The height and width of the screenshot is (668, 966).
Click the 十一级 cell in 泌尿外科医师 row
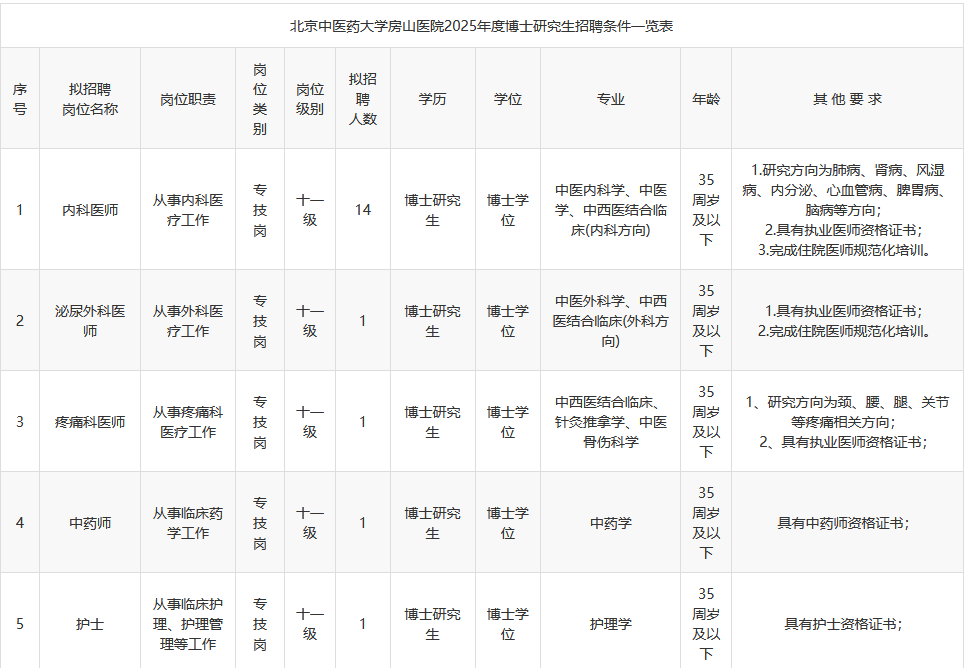pyautogui.click(x=310, y=320)
